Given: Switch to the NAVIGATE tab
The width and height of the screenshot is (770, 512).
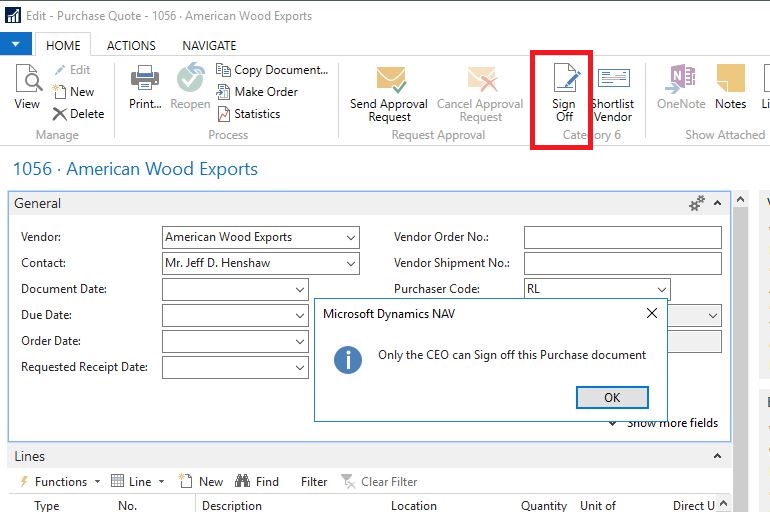Looking at the screenshot, I should (209, 46).
